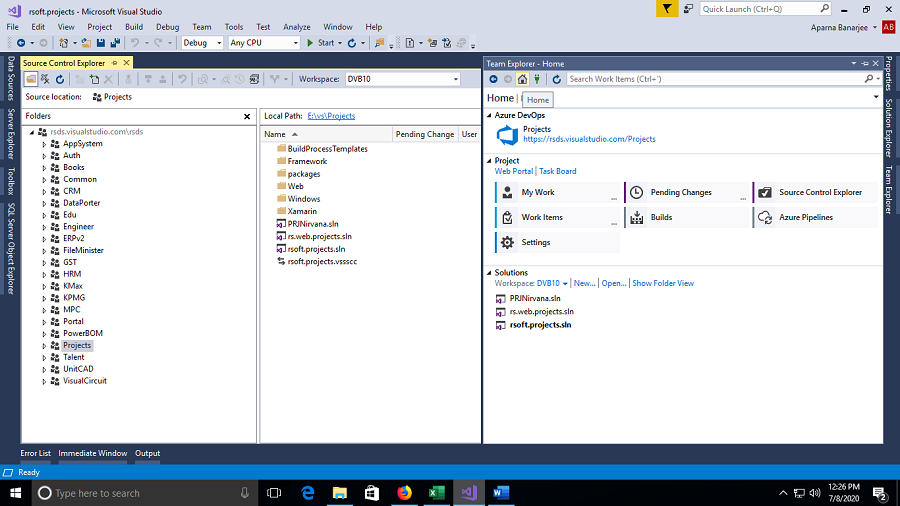Click the Team Explorer Refresh icon
This screenshot has width=900, height=506.
click(556, 79)
